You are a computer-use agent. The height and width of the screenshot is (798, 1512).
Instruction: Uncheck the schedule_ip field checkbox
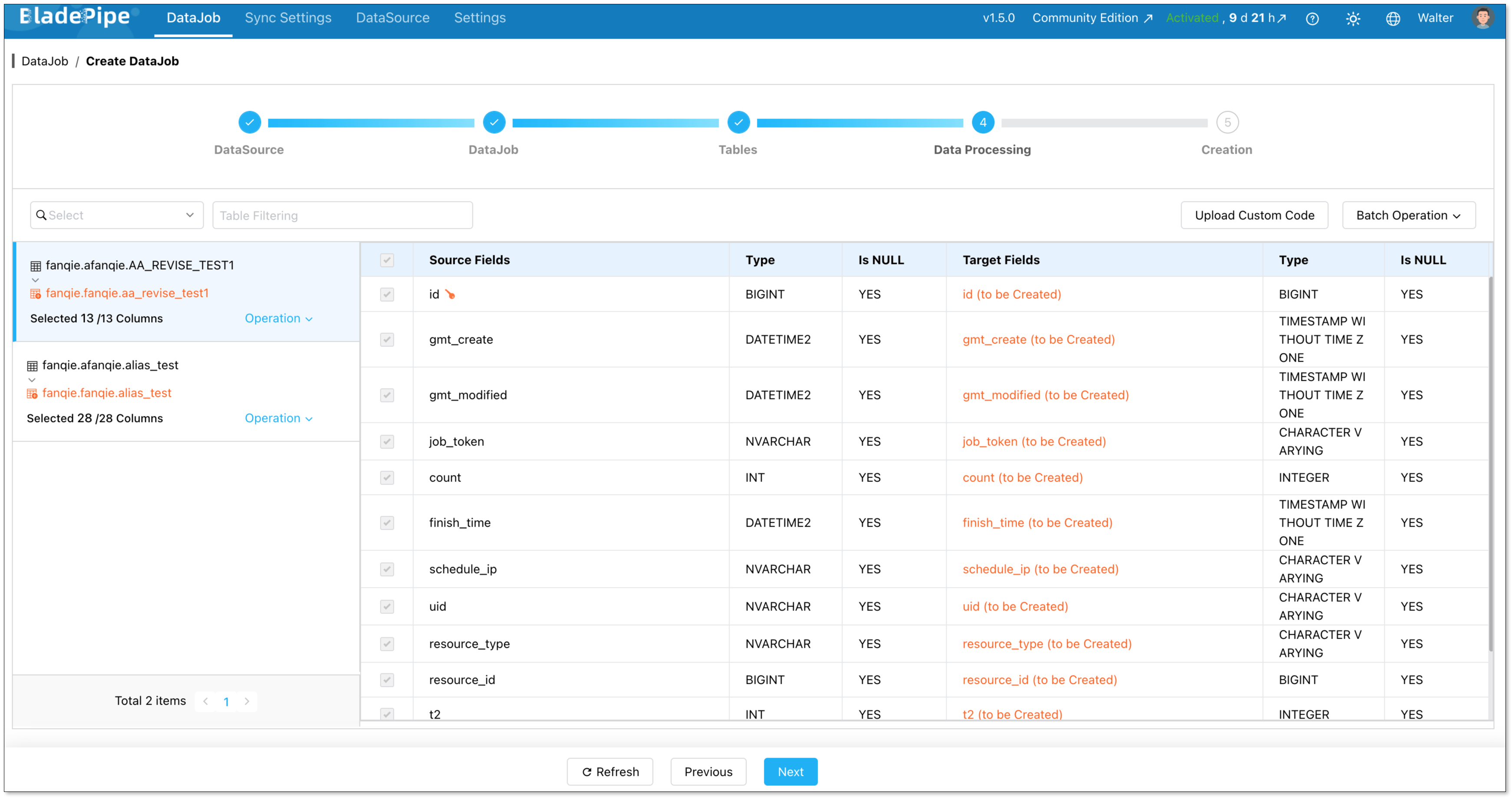pos(387,569)
